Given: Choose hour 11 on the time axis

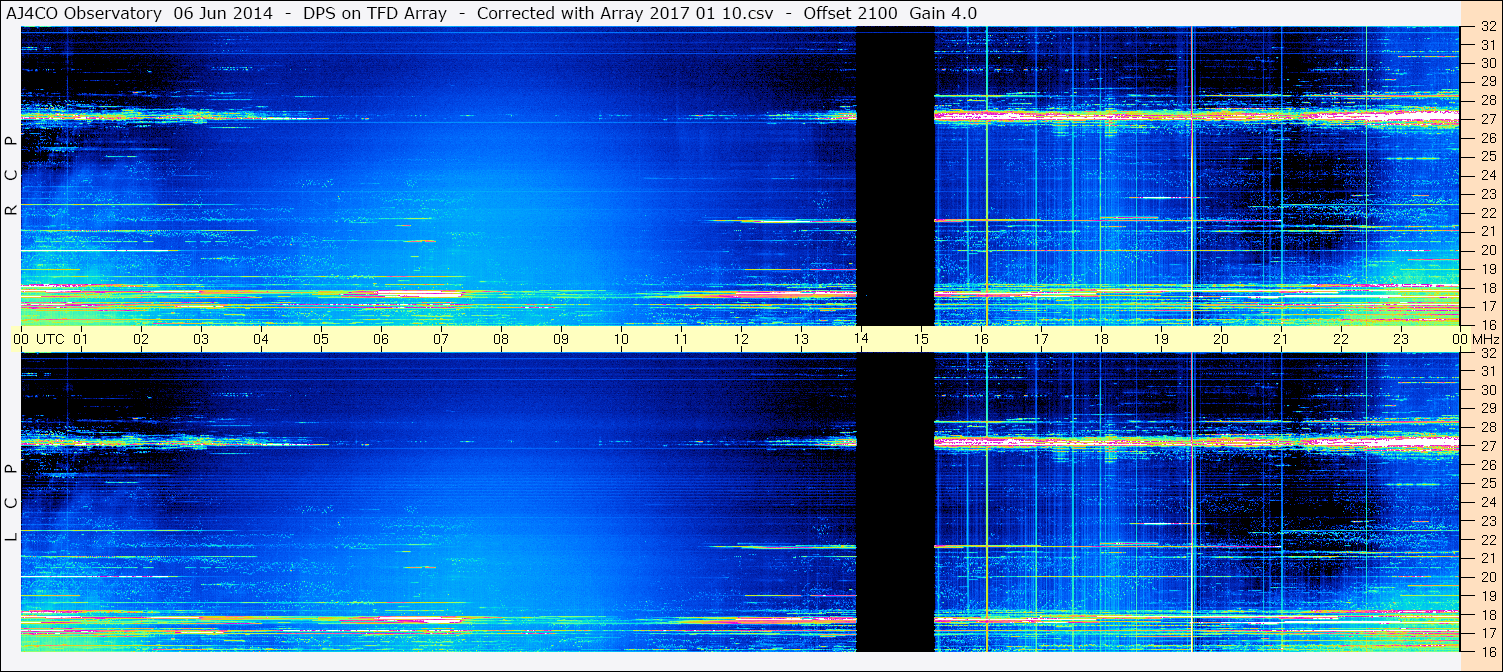Looking at the screenshot, I should (681, 339).
